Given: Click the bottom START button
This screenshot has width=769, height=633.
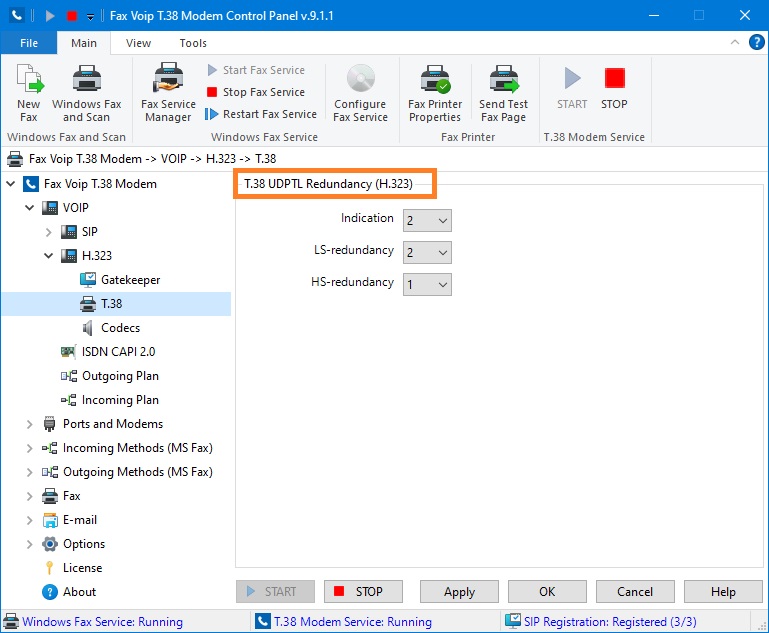Looking at the screenshot, I should point(275,592).
